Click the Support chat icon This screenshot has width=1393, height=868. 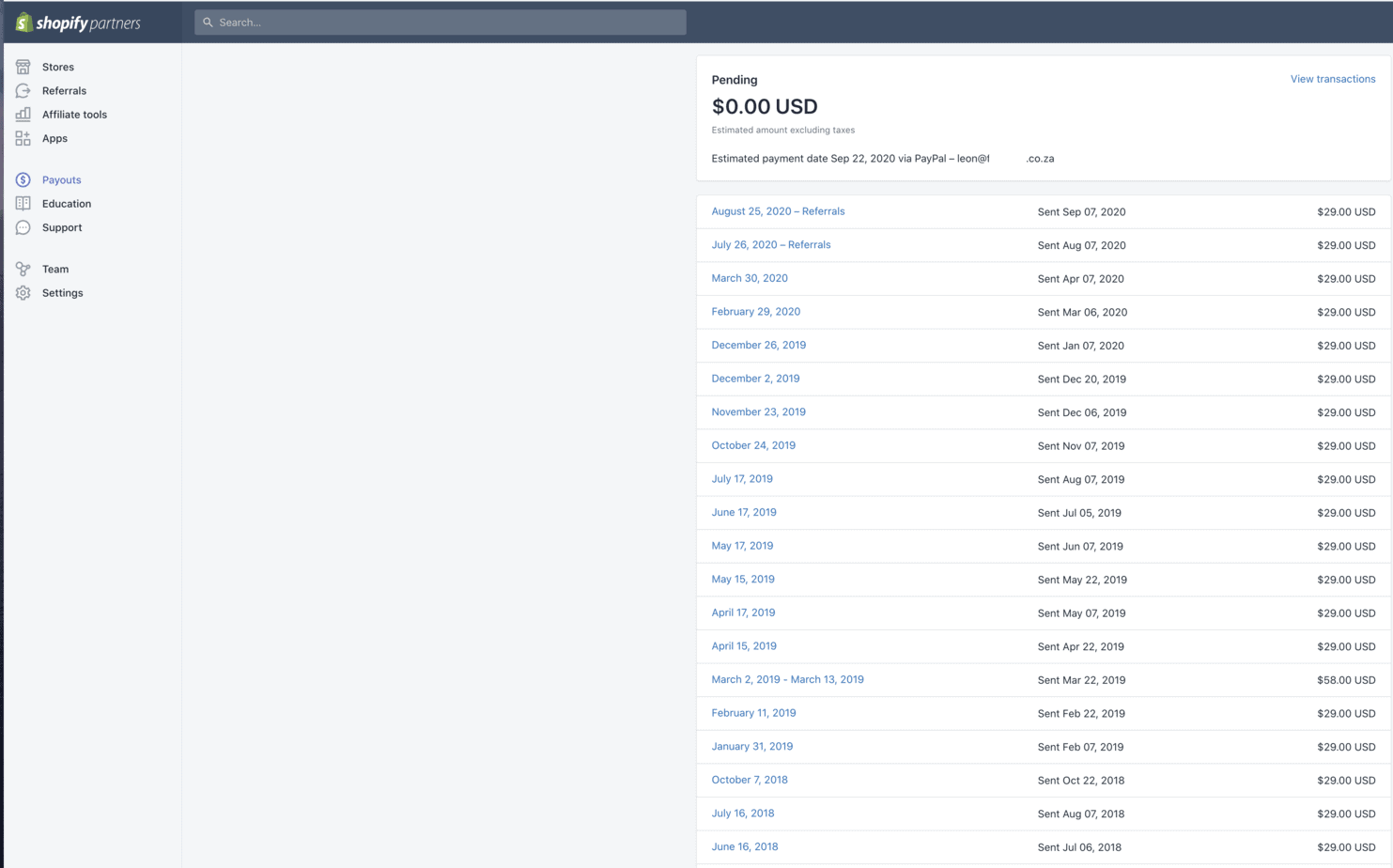coord(23,227)
